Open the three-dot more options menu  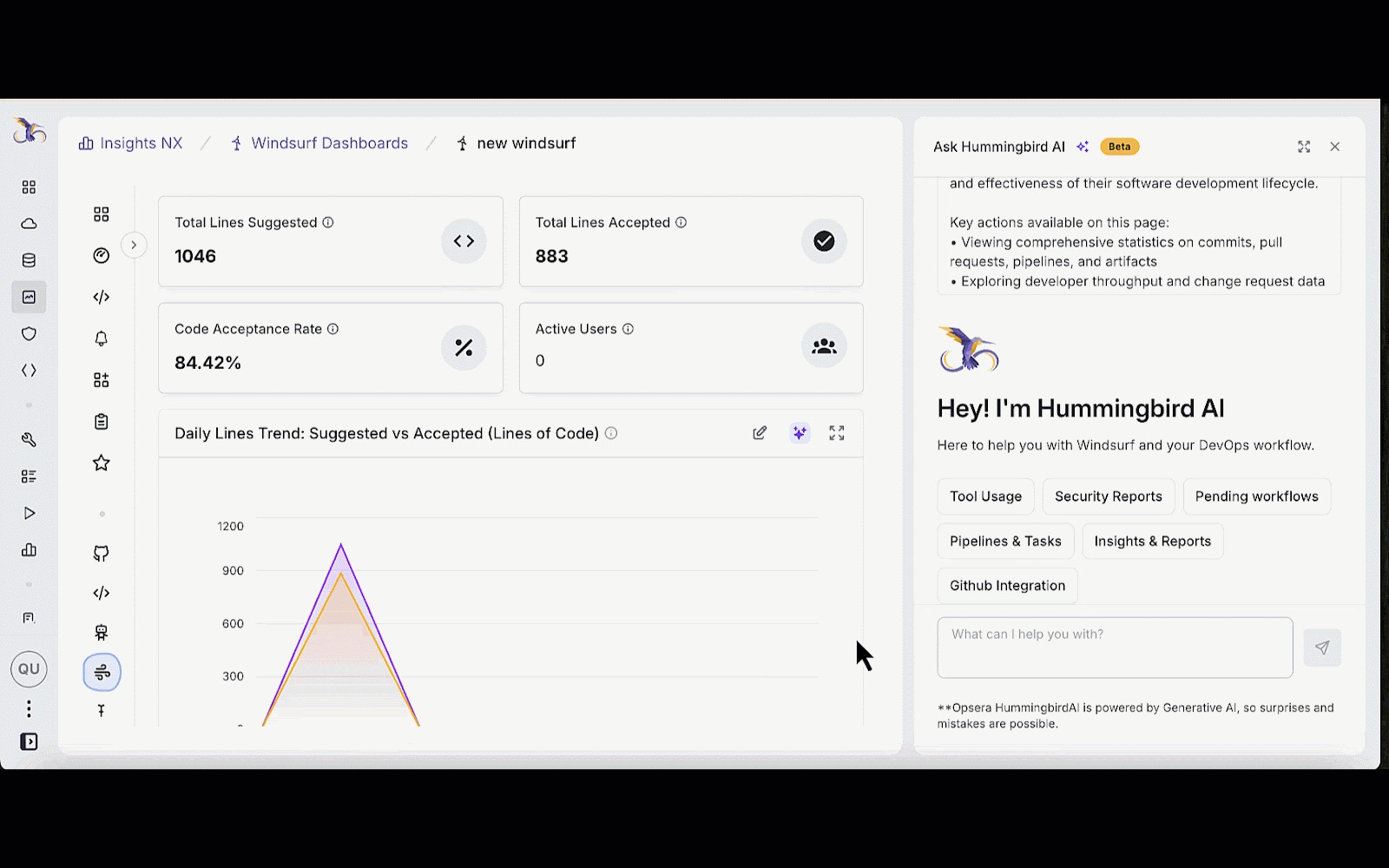click(x=29, y=709)
